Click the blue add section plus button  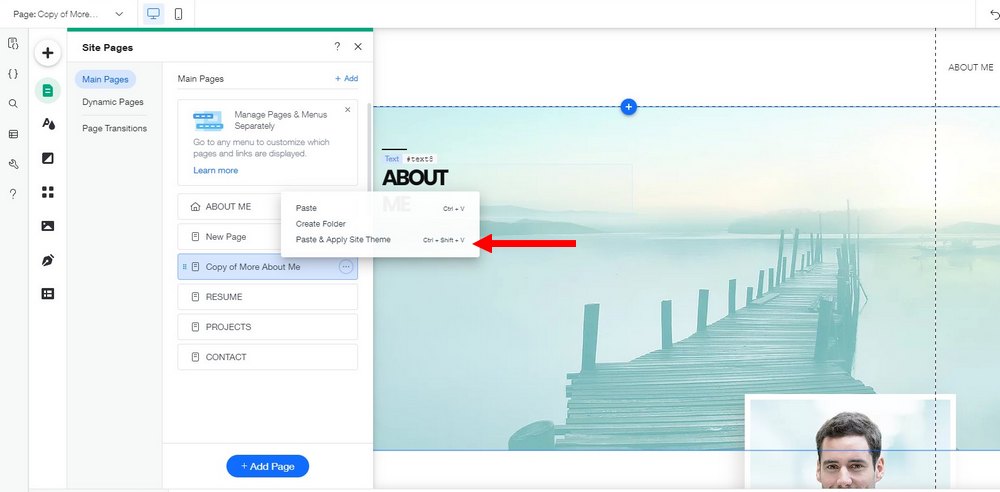(629, 107)
